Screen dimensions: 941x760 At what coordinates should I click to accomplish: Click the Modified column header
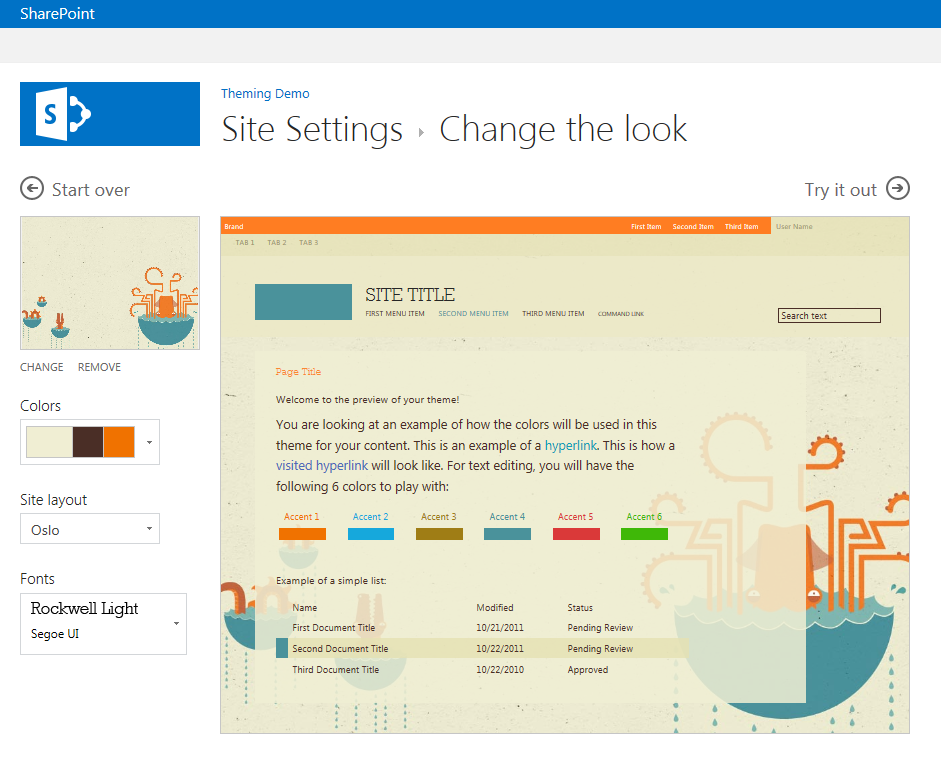[495, 608]
